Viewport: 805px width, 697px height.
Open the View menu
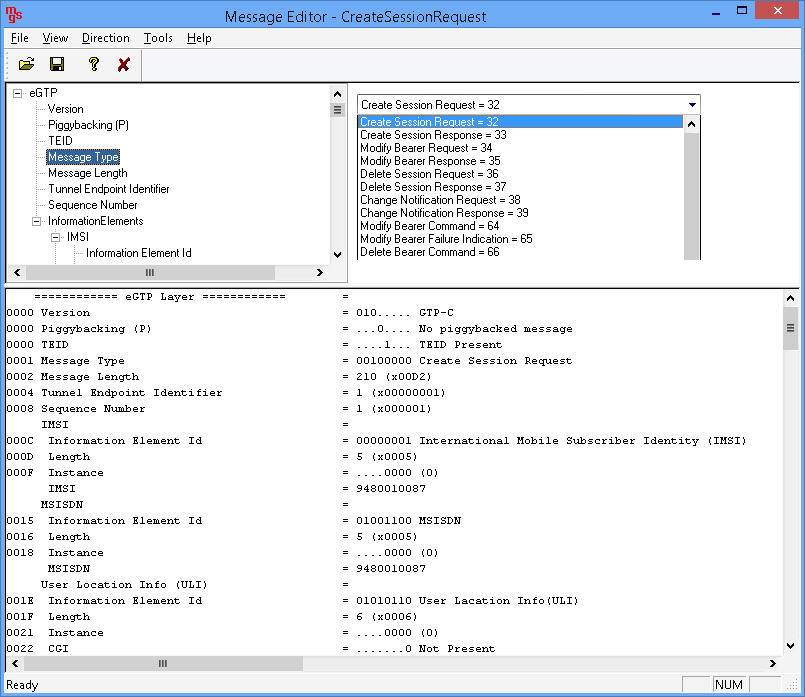pyautogui.click(x=55, y=38)
